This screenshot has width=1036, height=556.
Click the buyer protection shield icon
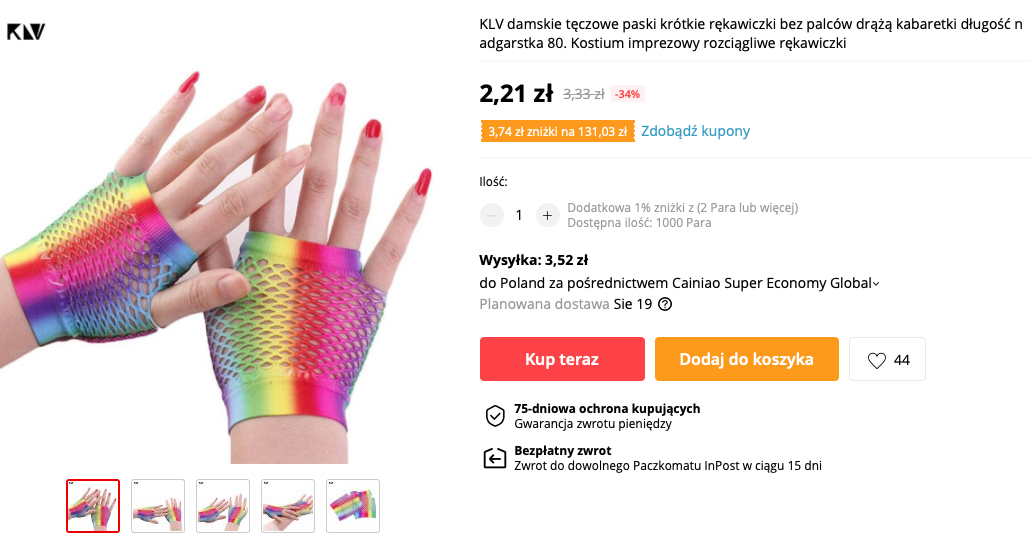click(495, 416)
